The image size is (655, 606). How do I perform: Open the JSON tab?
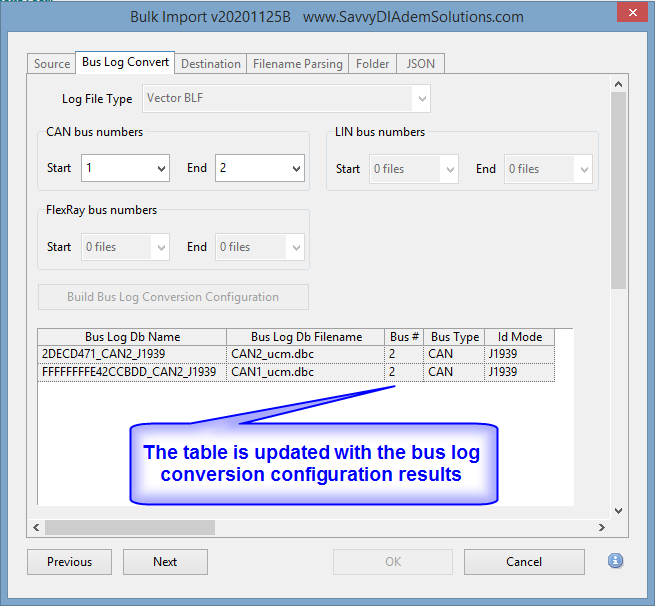tap(420, 63)
